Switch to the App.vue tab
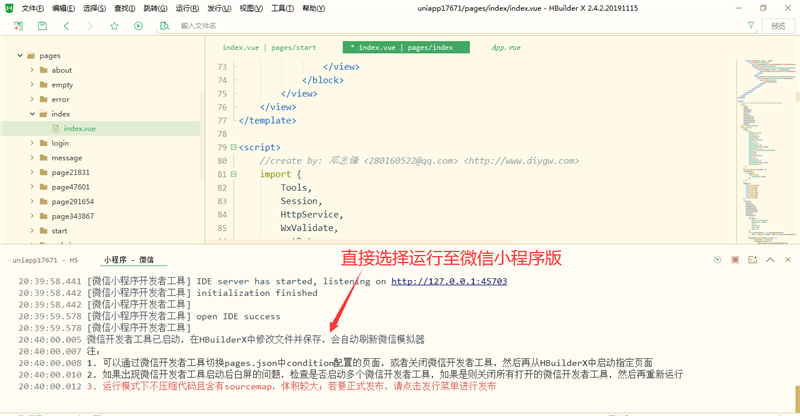The height and width of the screenshot is (416, 800). pyautogui.click(x=506, y=47)
